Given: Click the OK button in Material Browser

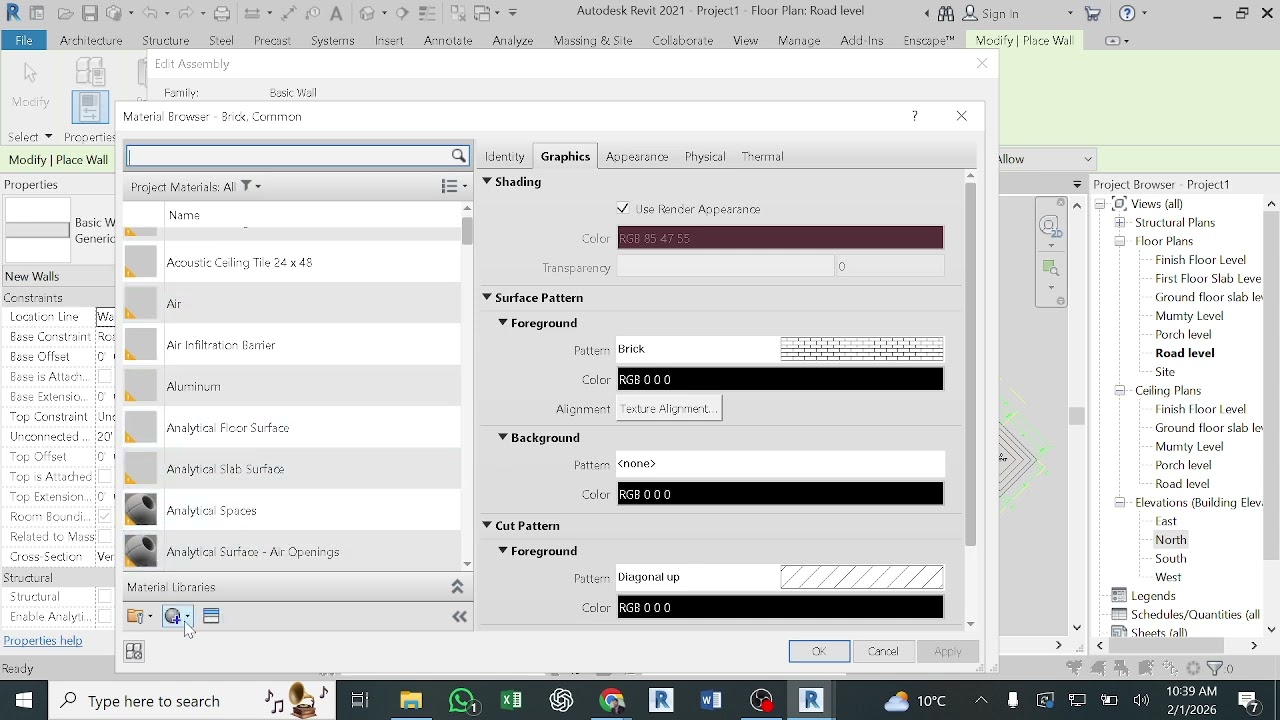Looking at the screenshot, I should (x=819, y=652).
